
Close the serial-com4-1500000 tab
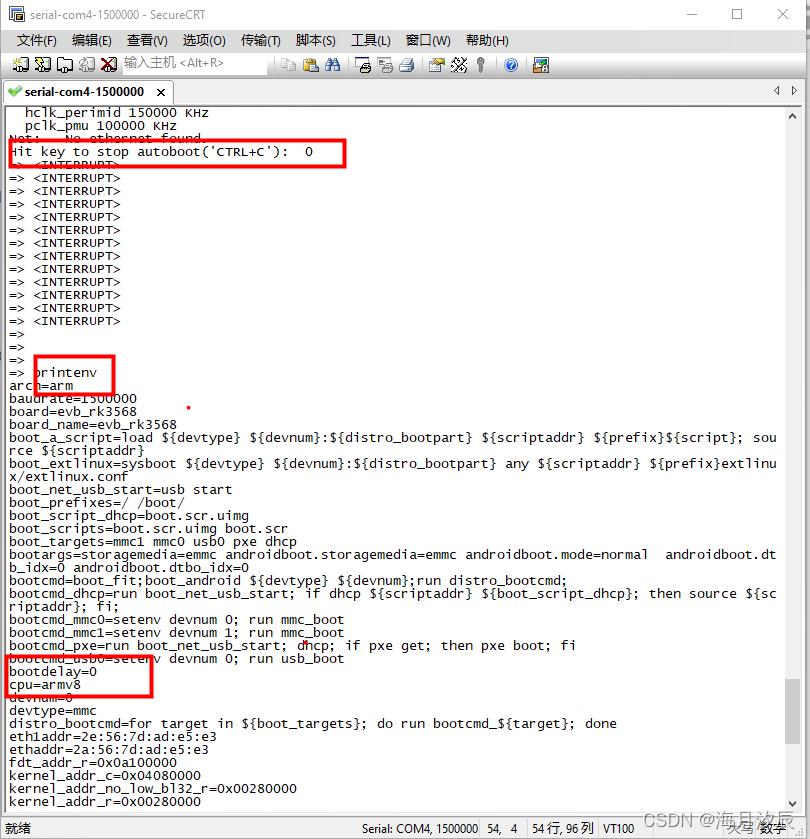tap(160, 90)
